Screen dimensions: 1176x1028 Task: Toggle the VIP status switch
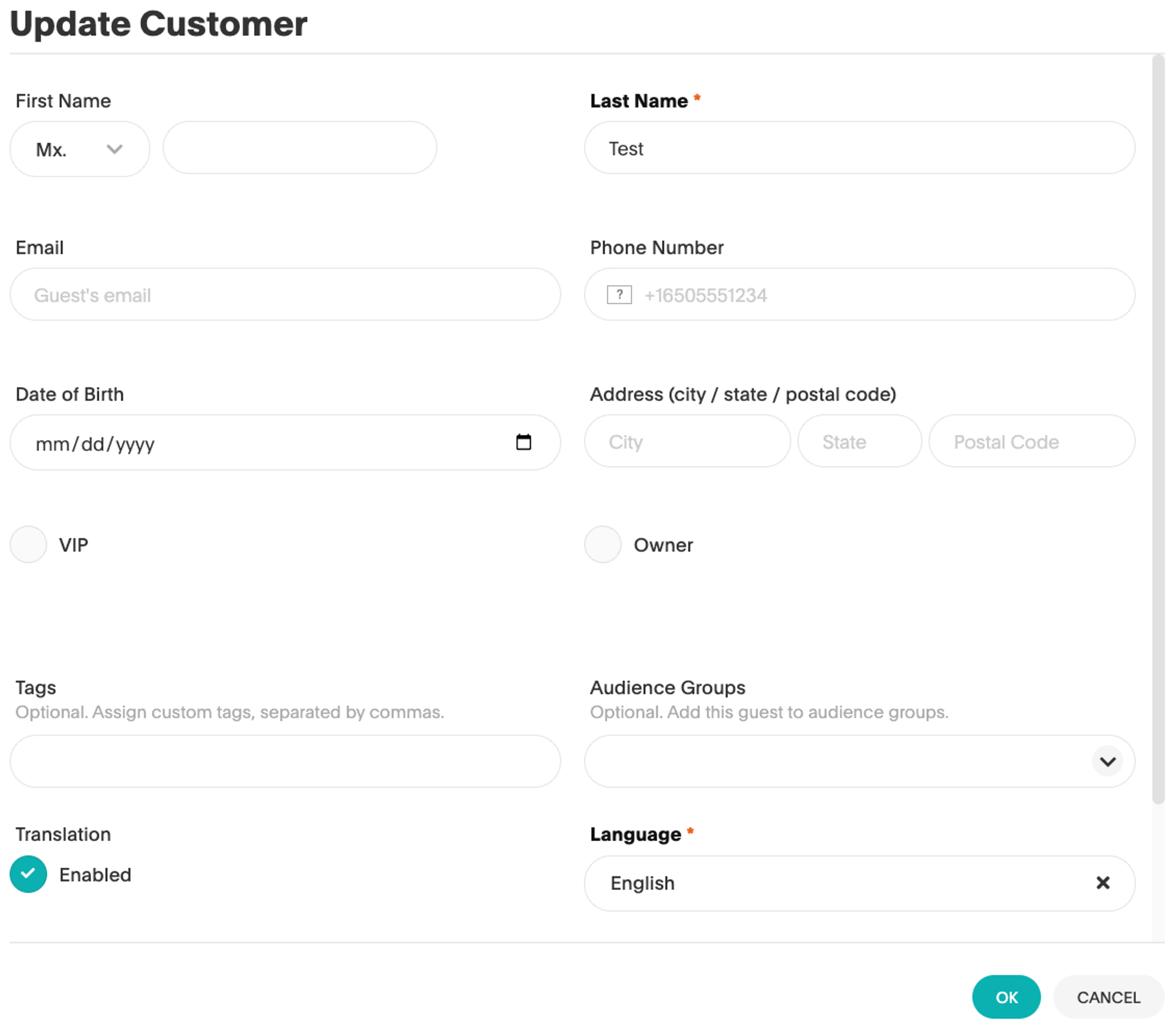coord(28,543)
